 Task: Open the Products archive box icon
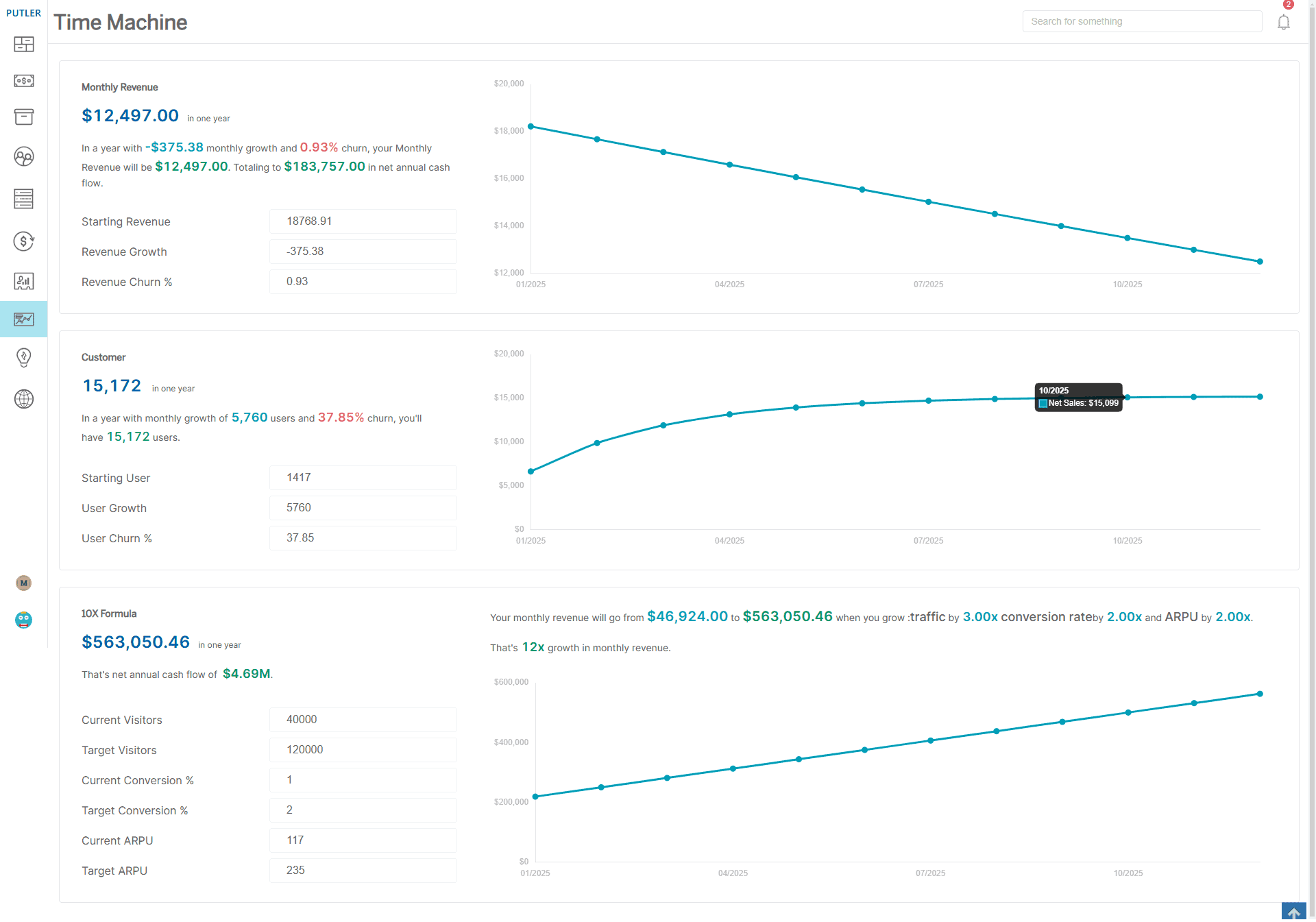tap(24, 117)
